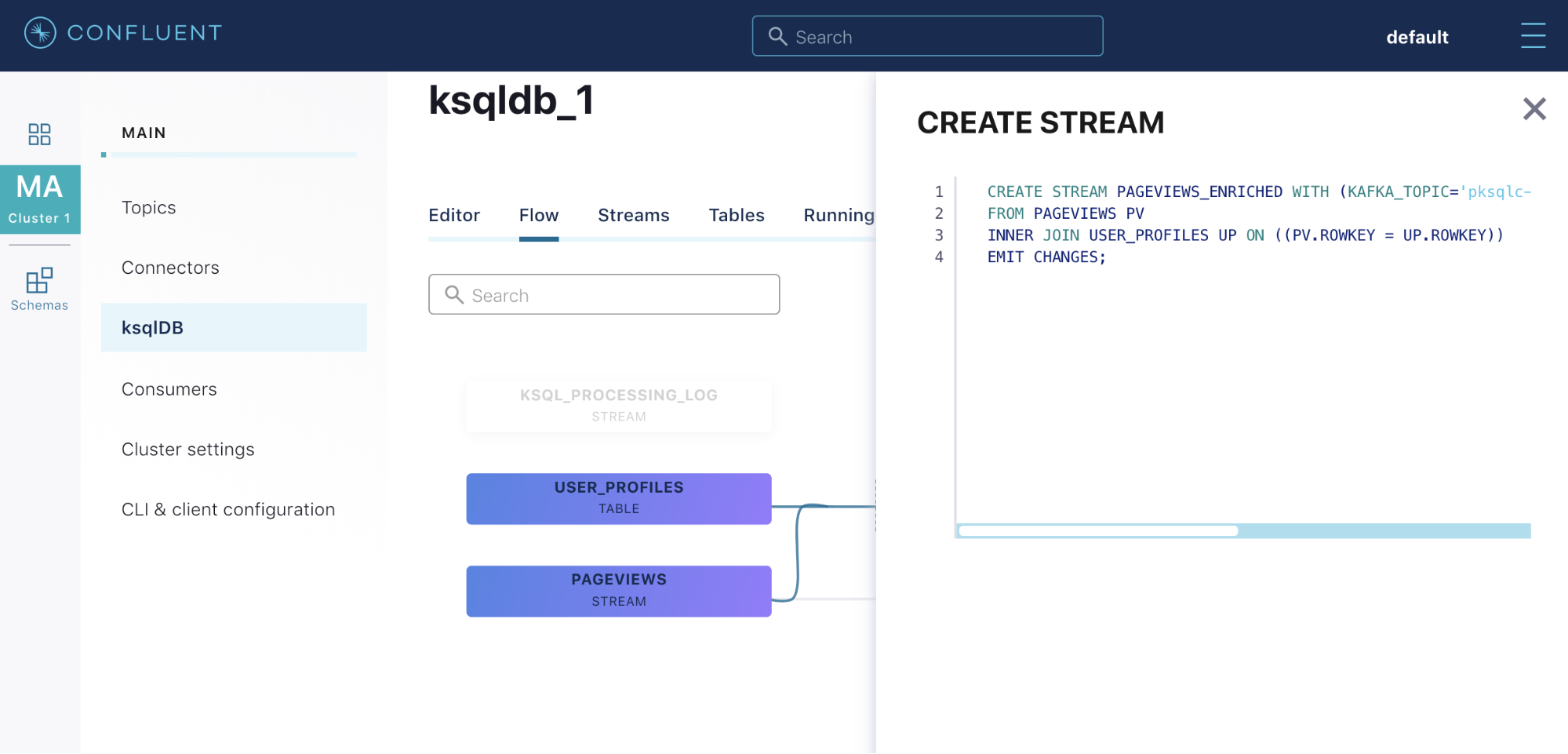Close the CREATE STREAM panel
This screenshot has height=754, width=1568.
tap(1534, 108)
